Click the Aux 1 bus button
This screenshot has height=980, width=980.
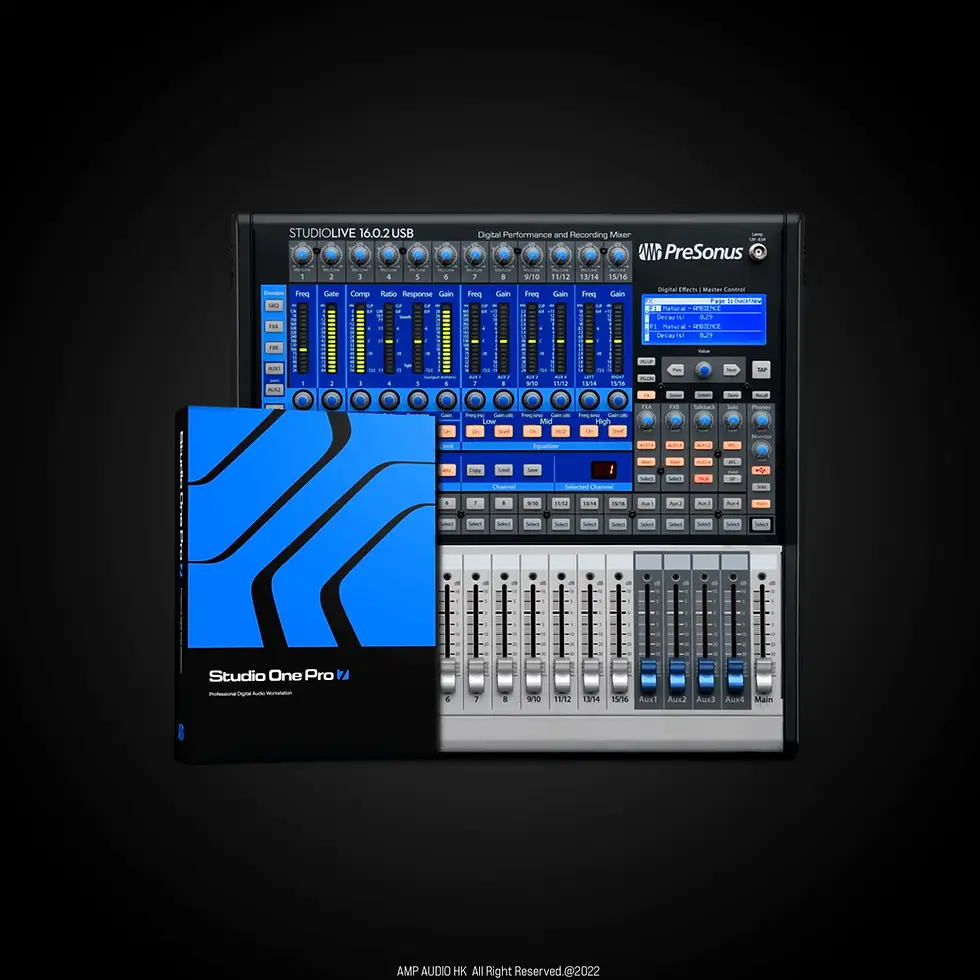646,503
